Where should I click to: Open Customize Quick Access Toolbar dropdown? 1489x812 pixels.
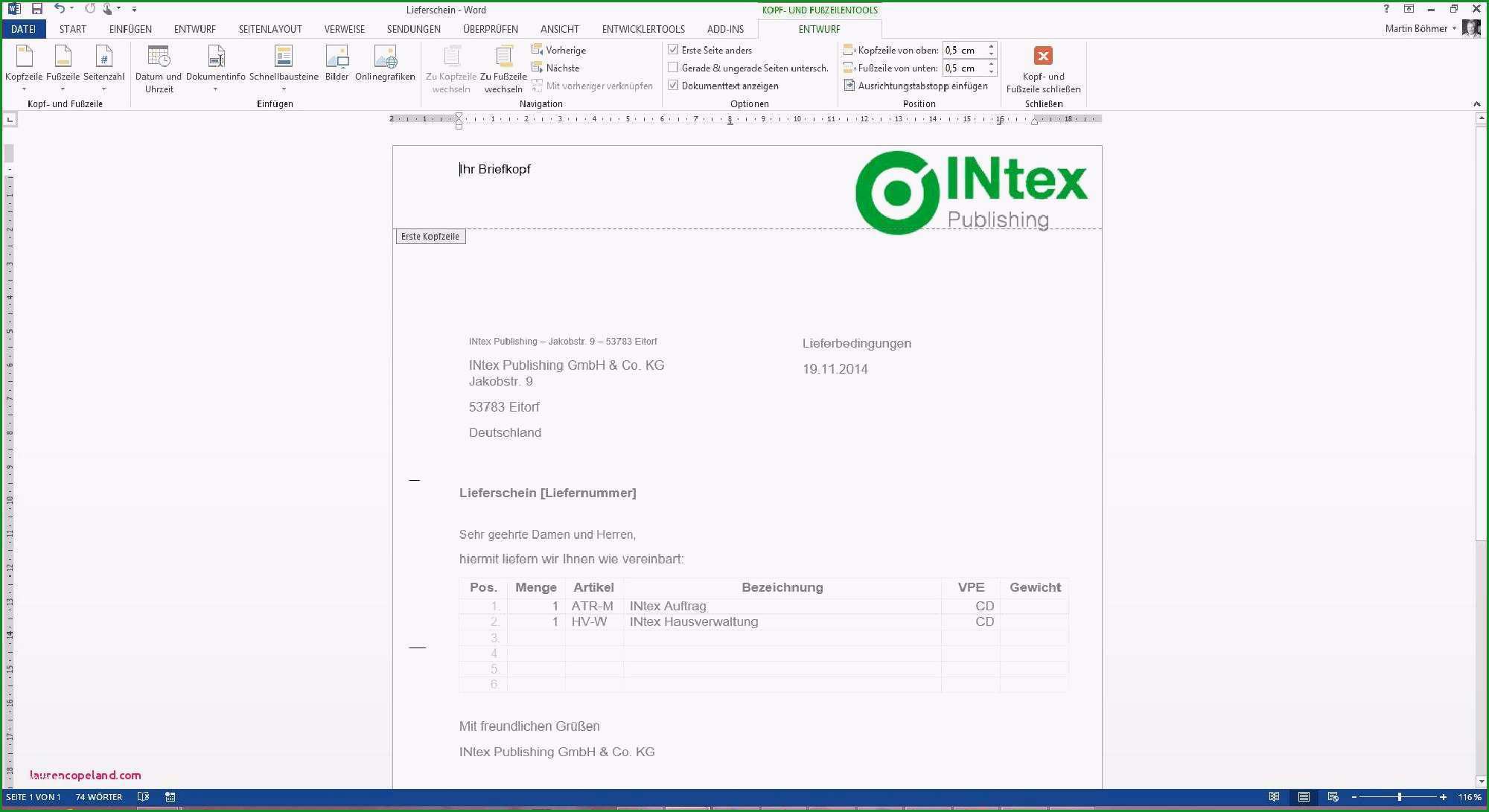pyautogui.click(x=134, y=9)
